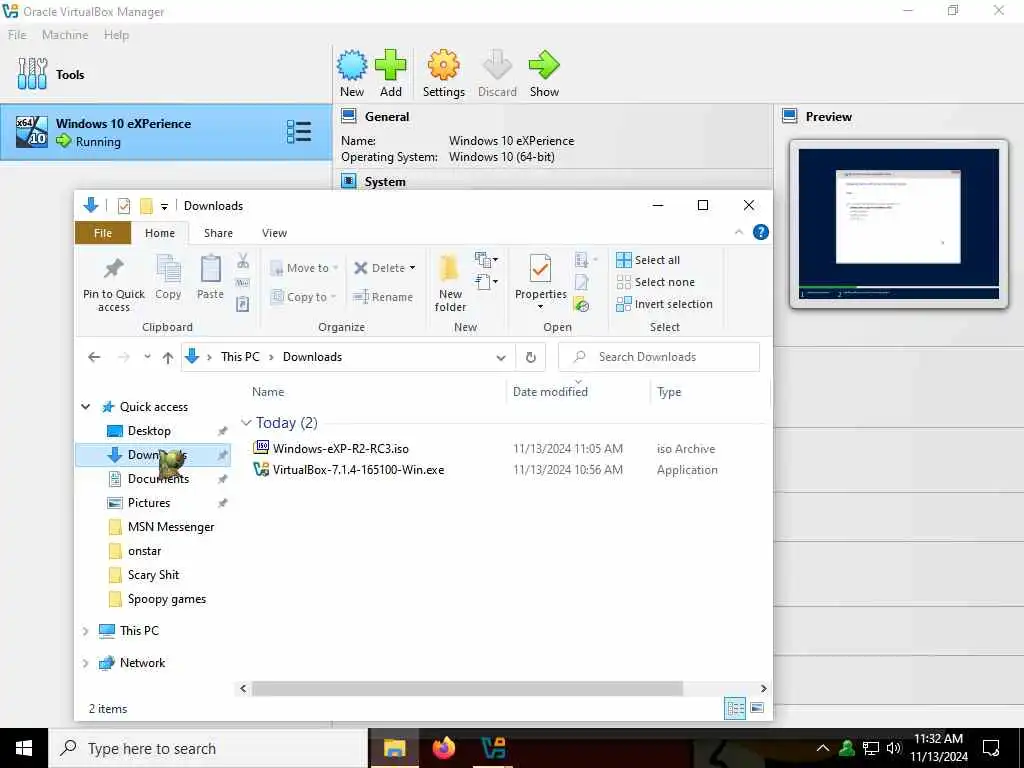
Task: Open the address bar history dropdown
Action: click(501, 357)
